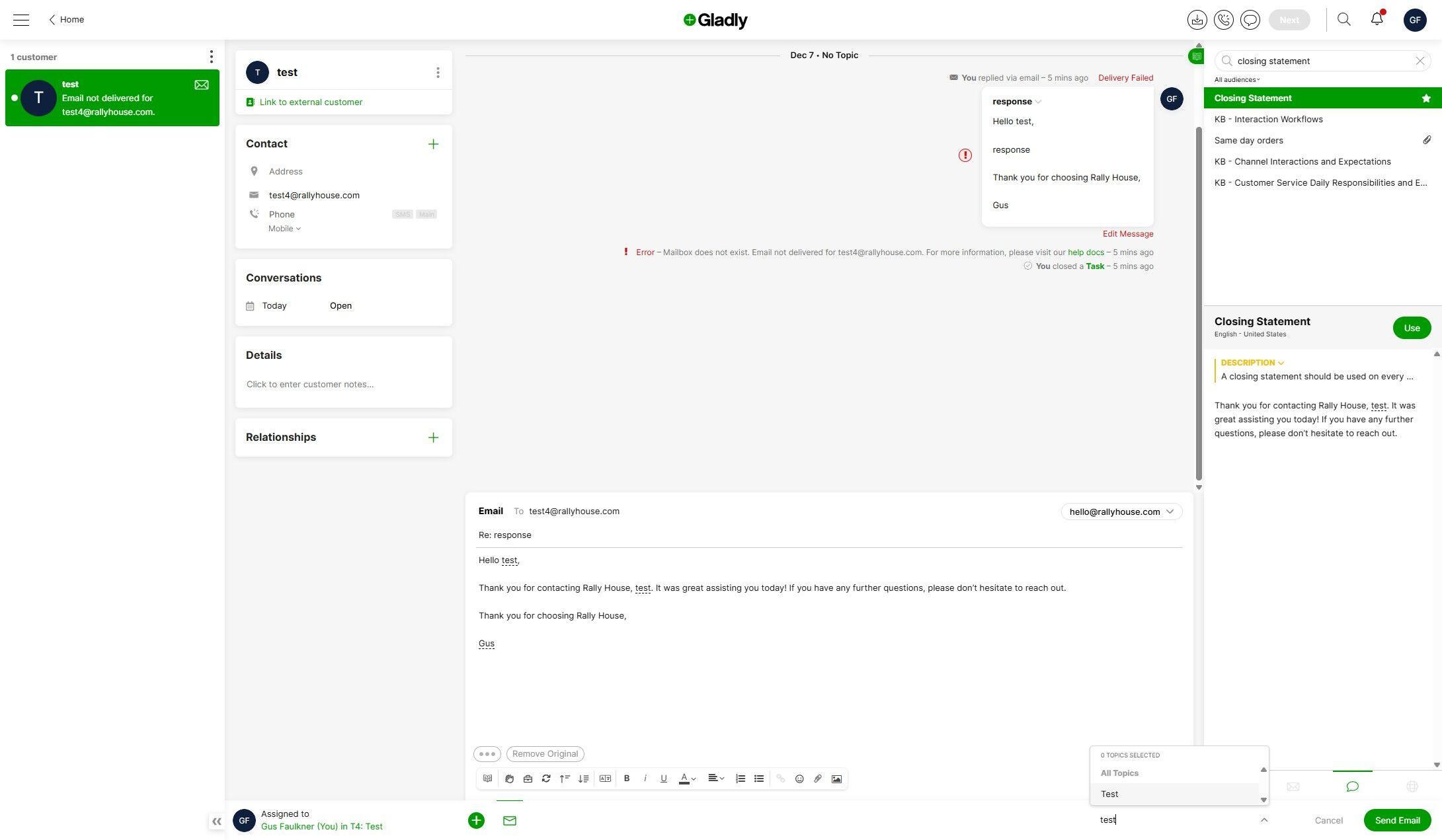Insert an image into the email
1442x840 pixels.
[x=836, y=779]
